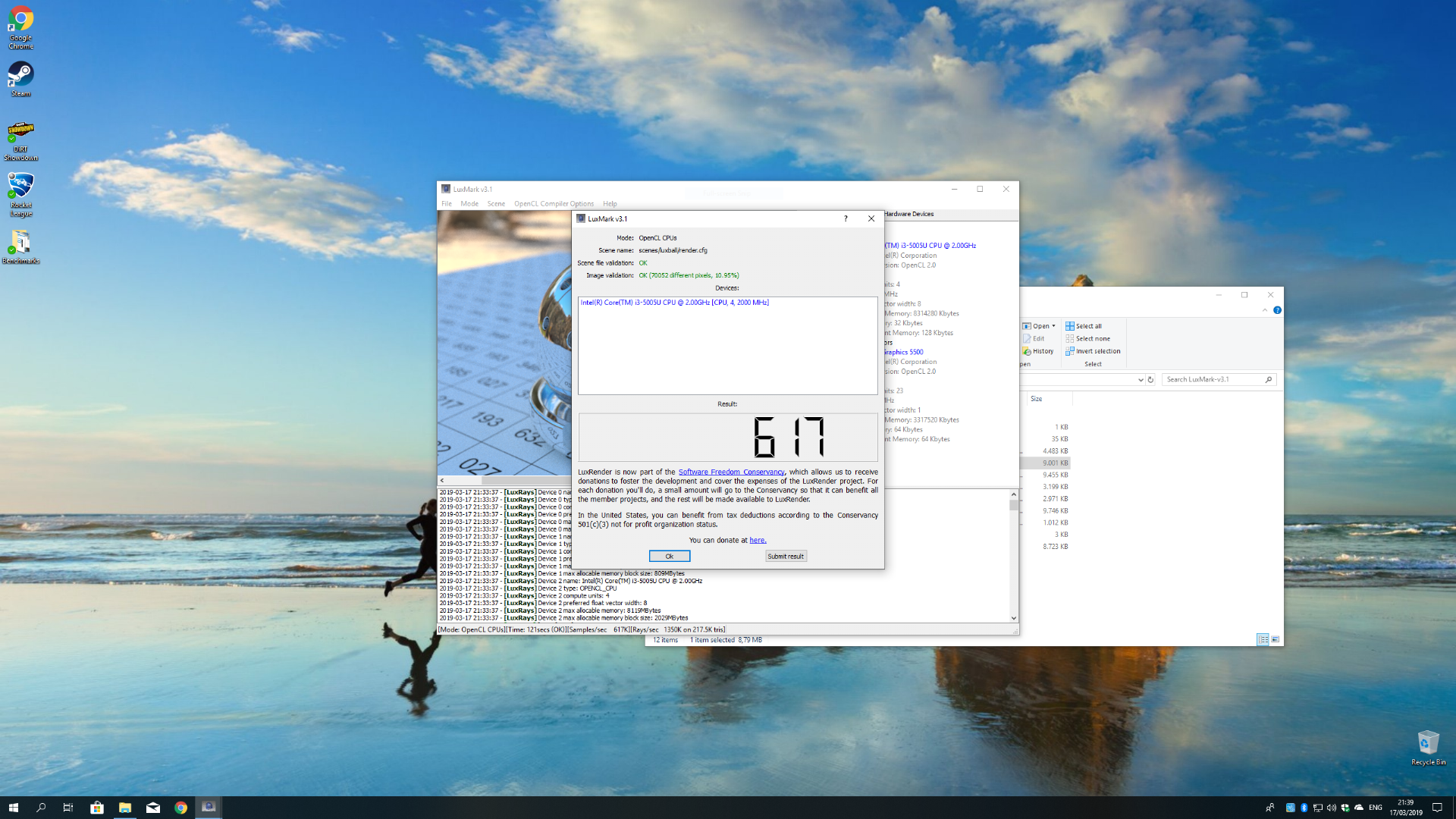The width and height of the screenshot is (1456, 819).
Task: Switch Explorer to large icons view
Action: click(1275, 639)
